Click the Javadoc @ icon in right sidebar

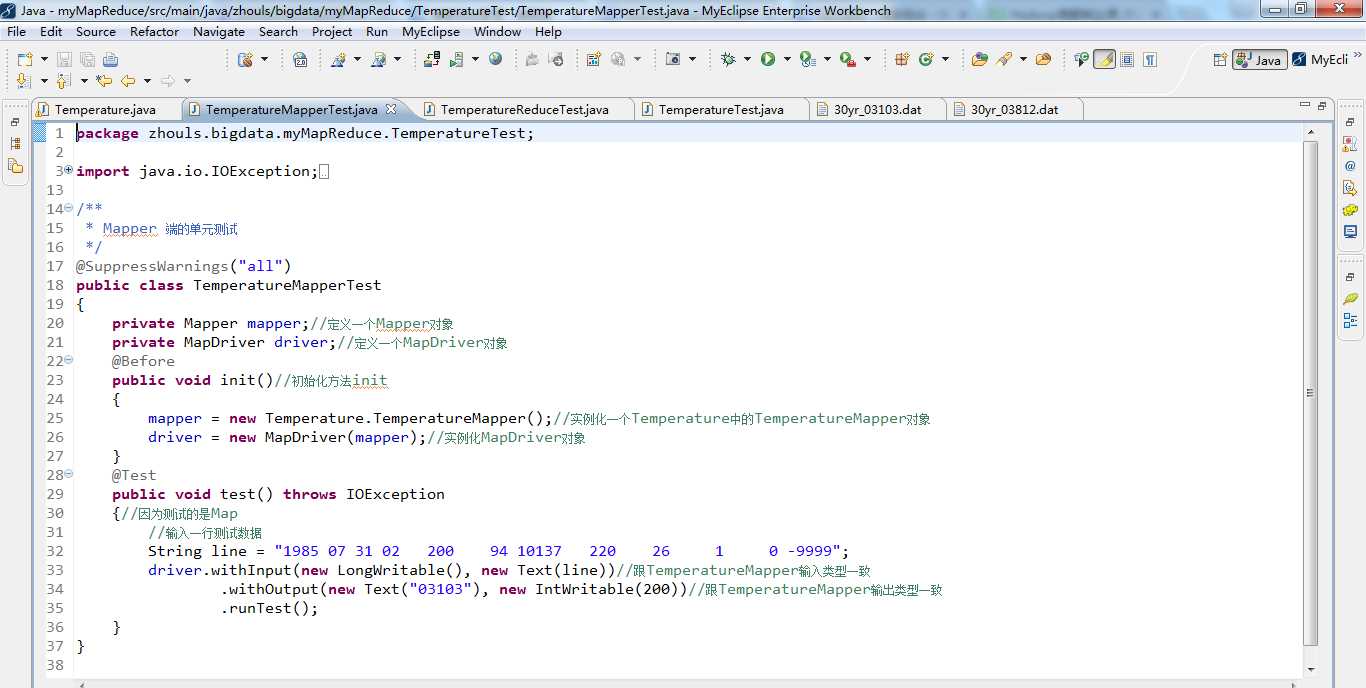click(x=1350, y=166)
